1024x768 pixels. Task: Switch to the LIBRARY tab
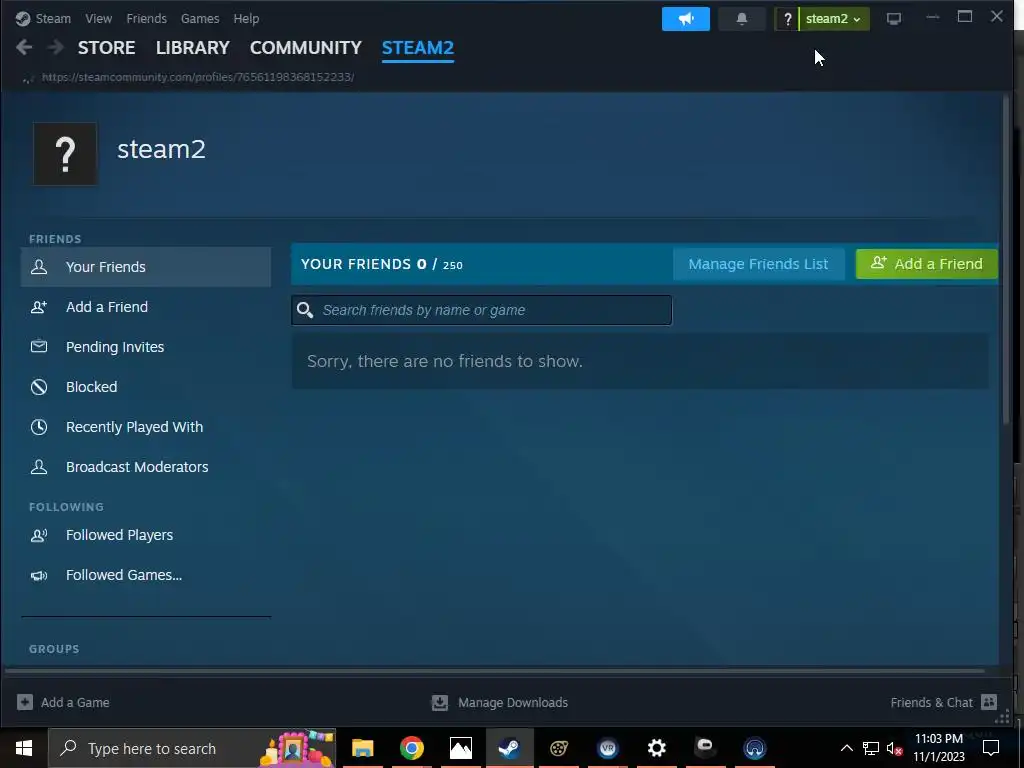(x=193, y=48)
